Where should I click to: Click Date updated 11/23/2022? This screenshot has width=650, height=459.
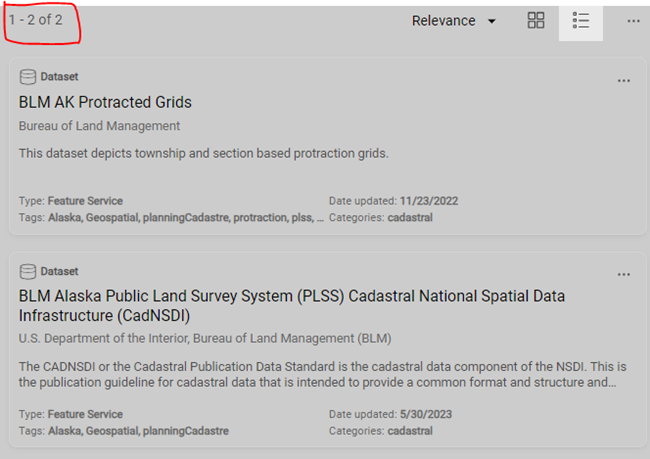pyautogui.click(x=393, y=201)
